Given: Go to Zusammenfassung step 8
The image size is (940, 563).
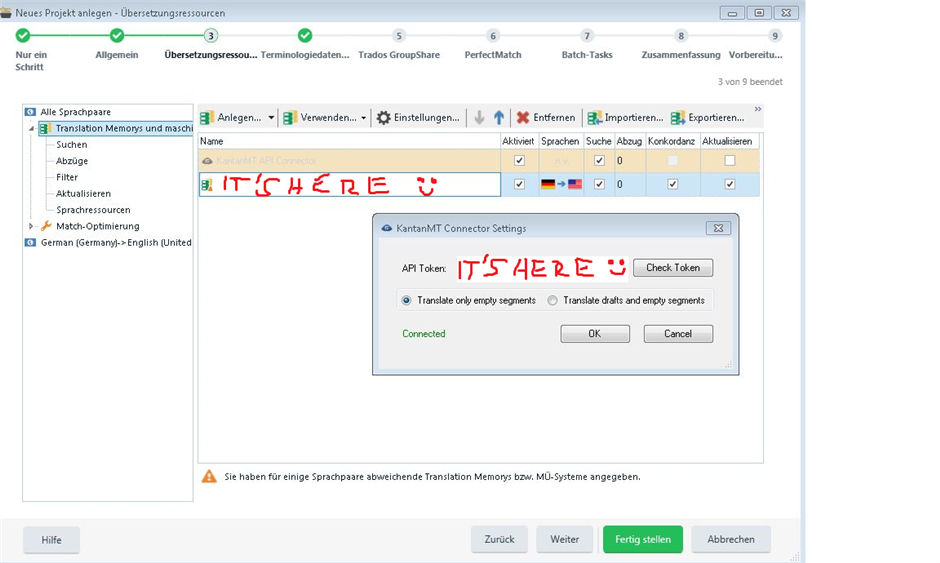Looking at the screenshot, I should pyautogui.click(x=680, y=36).
